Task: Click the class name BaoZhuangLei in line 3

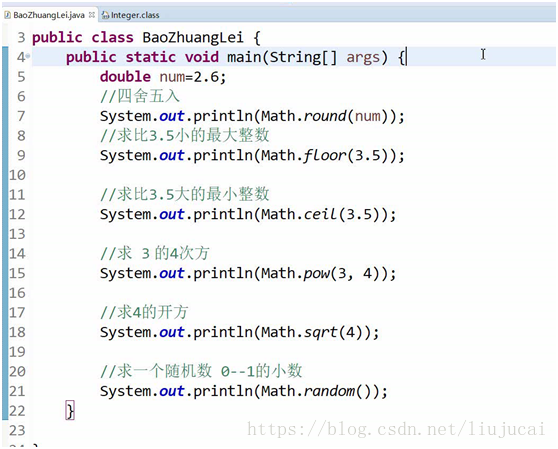Action: tap(193, 38)
